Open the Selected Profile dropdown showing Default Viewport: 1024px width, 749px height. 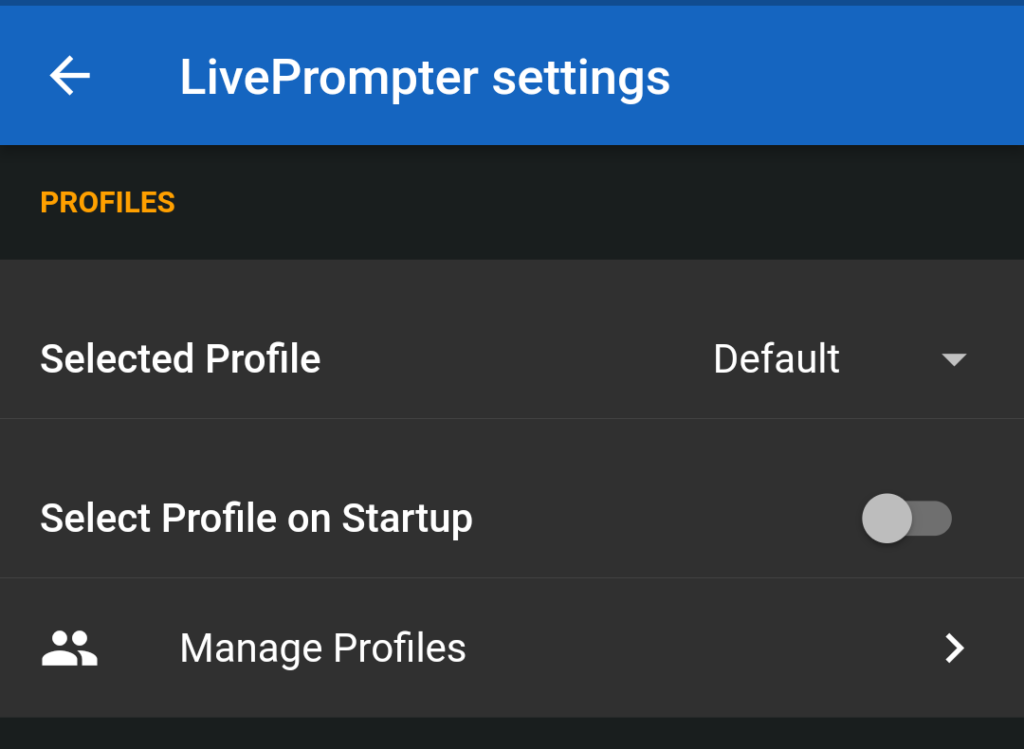[x=840, y=359]
